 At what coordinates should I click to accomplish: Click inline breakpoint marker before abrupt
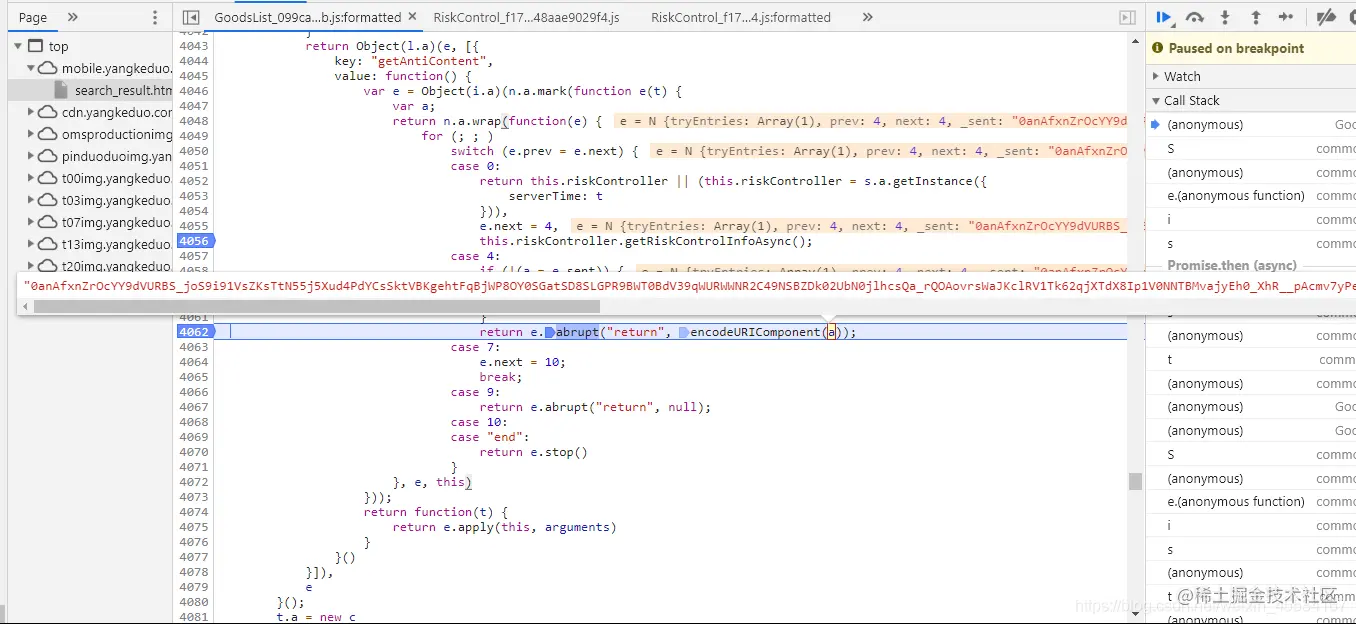click(549, 332)
